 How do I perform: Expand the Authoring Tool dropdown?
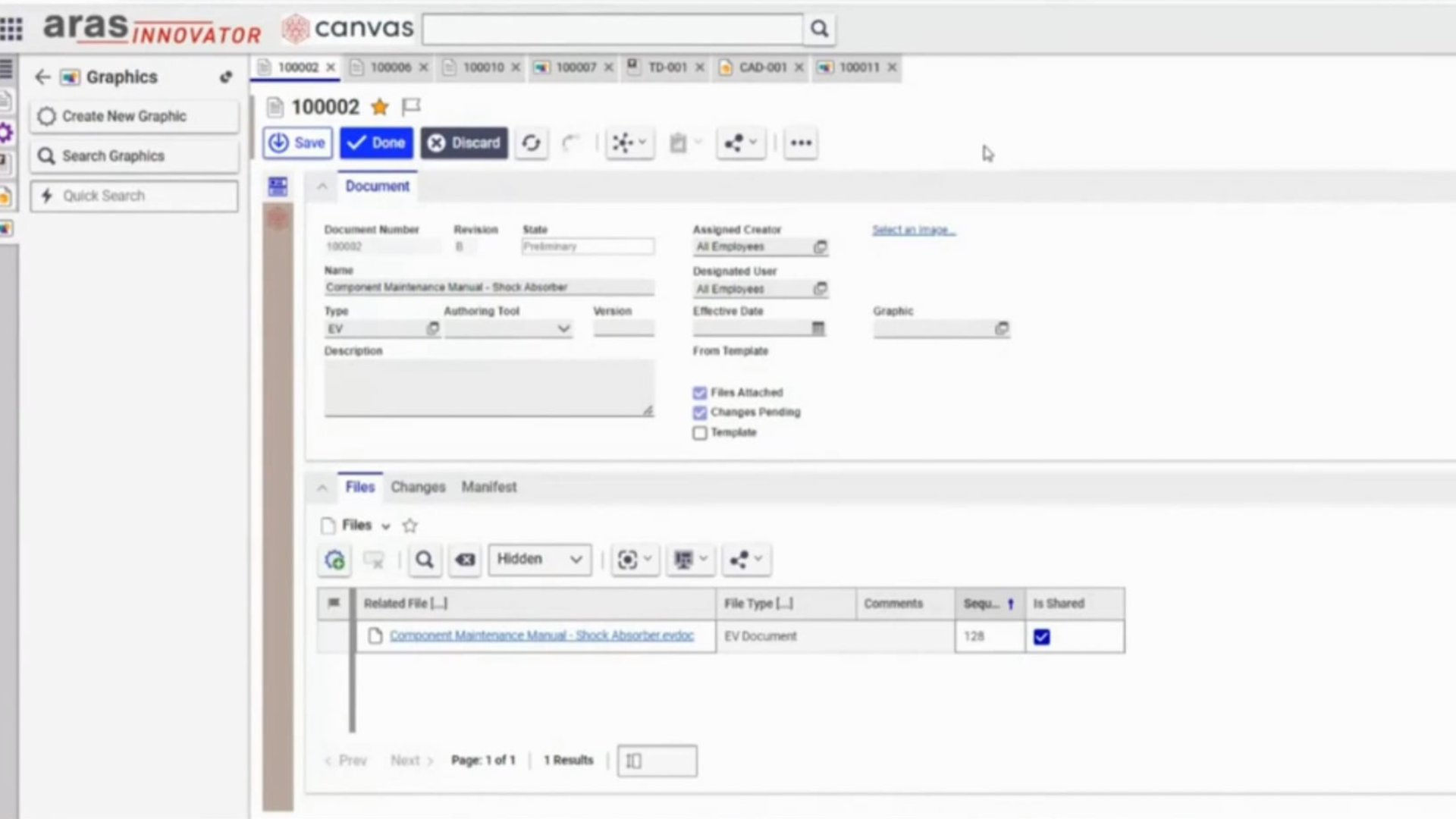click(563, 328)
